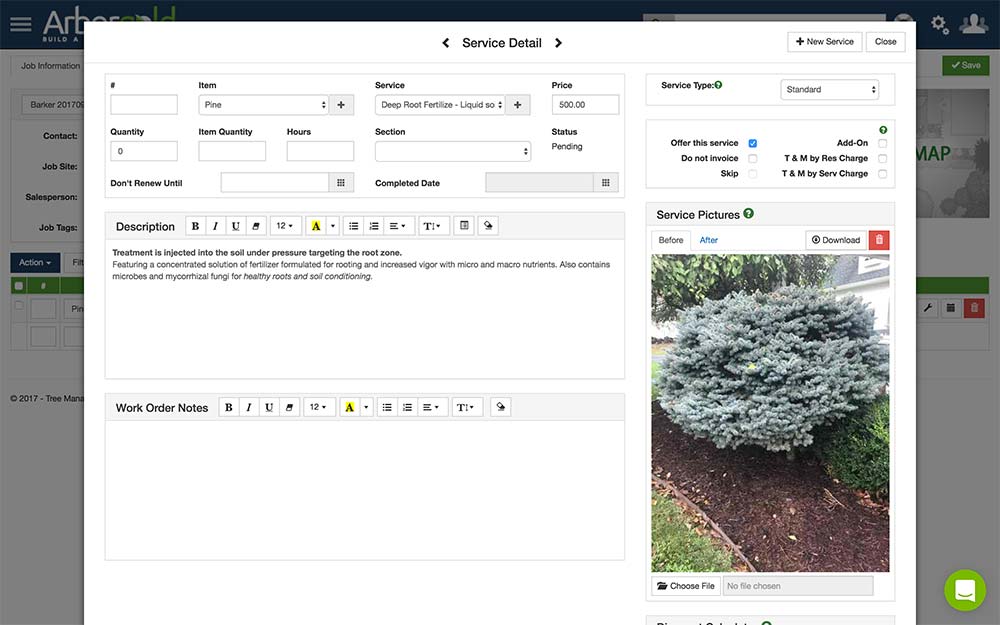Close the Service Detail dialog
This screenshot has width=1000, height=625.
tap(885, 41)
